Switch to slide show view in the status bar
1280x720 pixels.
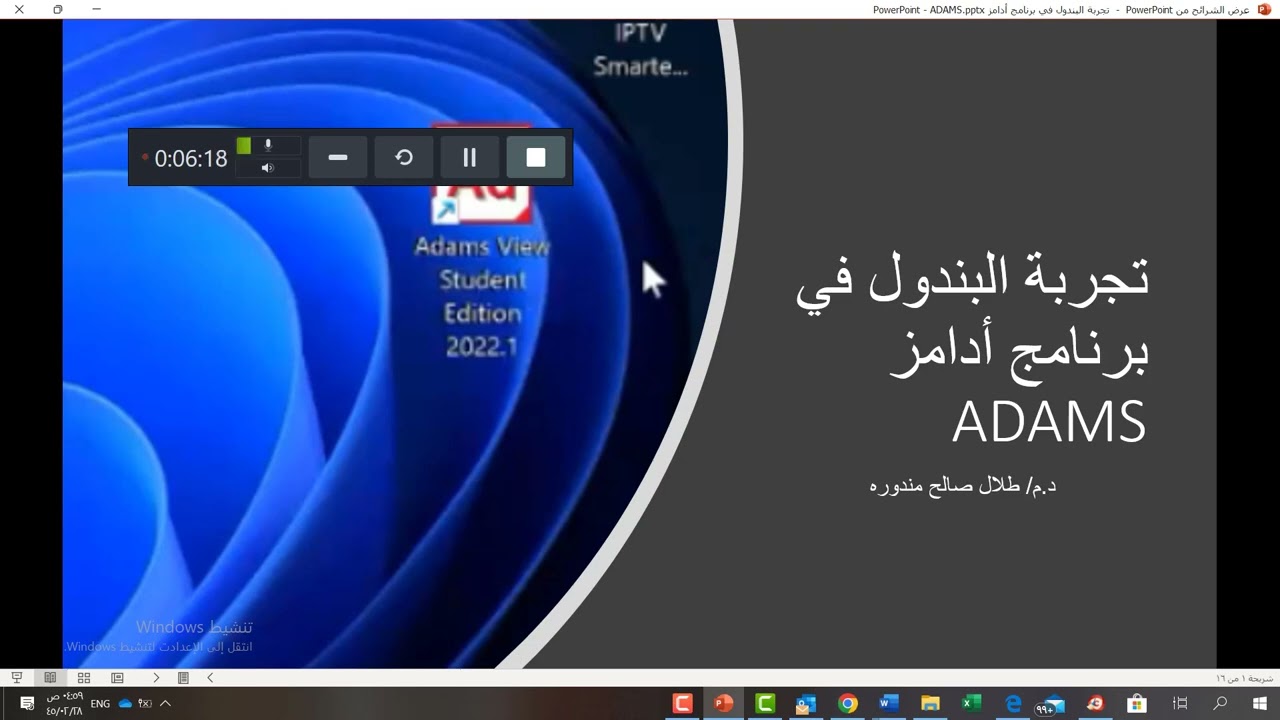[17, 678]
